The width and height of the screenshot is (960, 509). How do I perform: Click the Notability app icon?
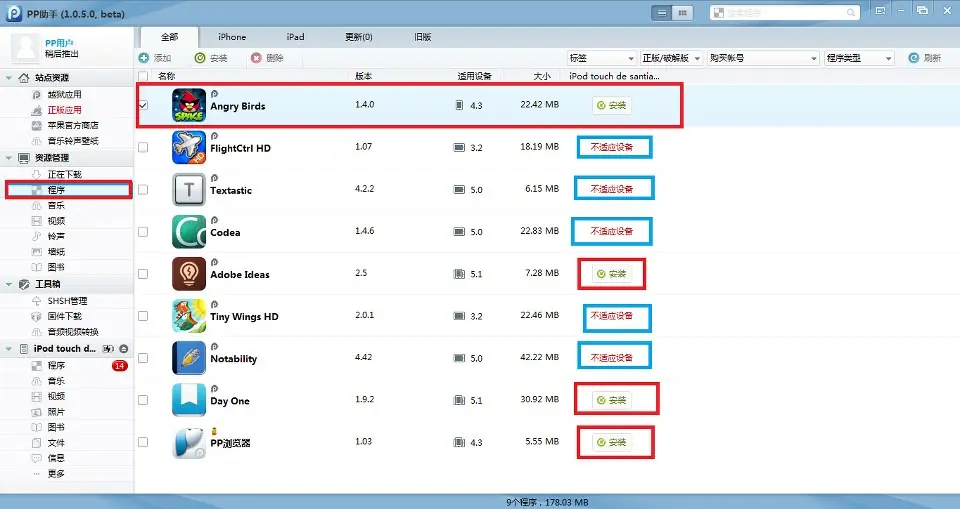(x=189, y=358)
